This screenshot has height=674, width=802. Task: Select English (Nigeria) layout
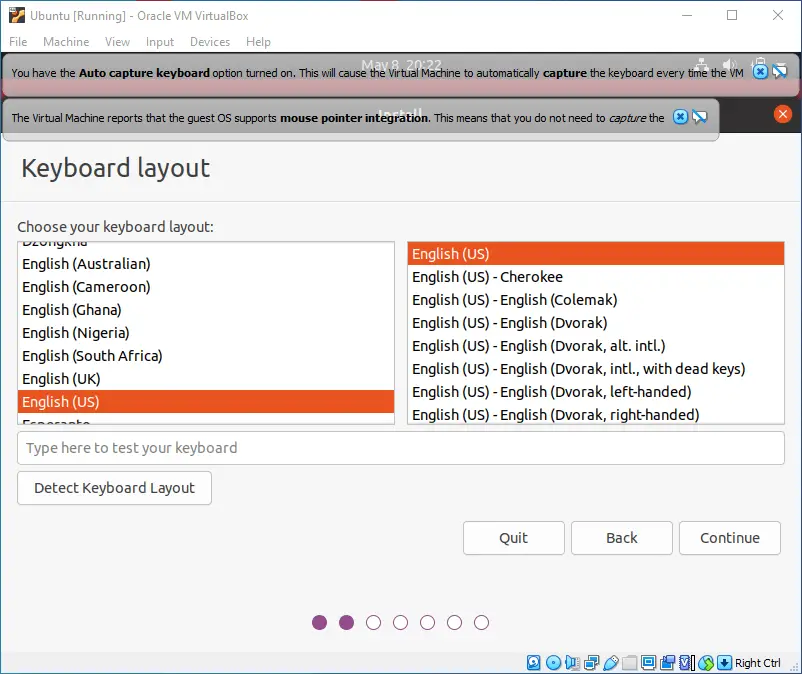(206, 333)
